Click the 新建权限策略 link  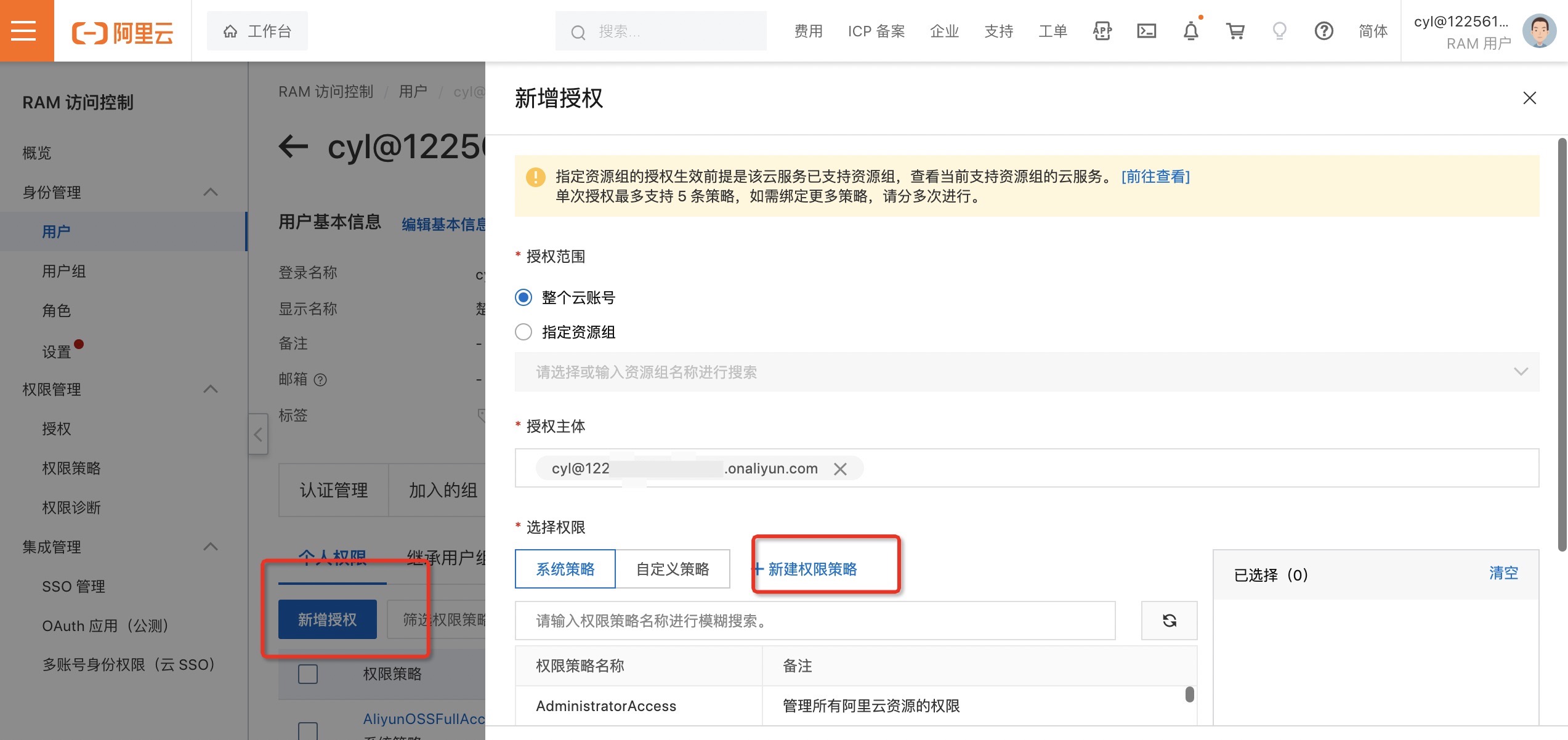point(806,569)
